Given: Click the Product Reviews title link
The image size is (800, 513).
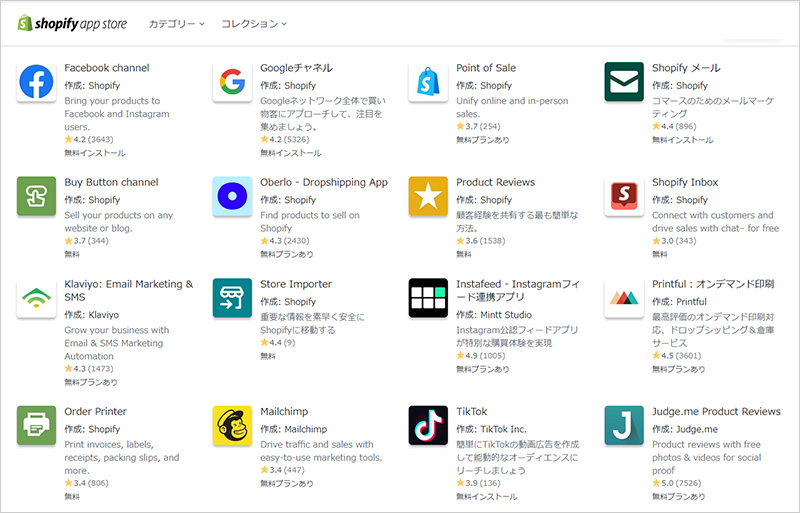Looking at the screenshot, I should (495, 182).
